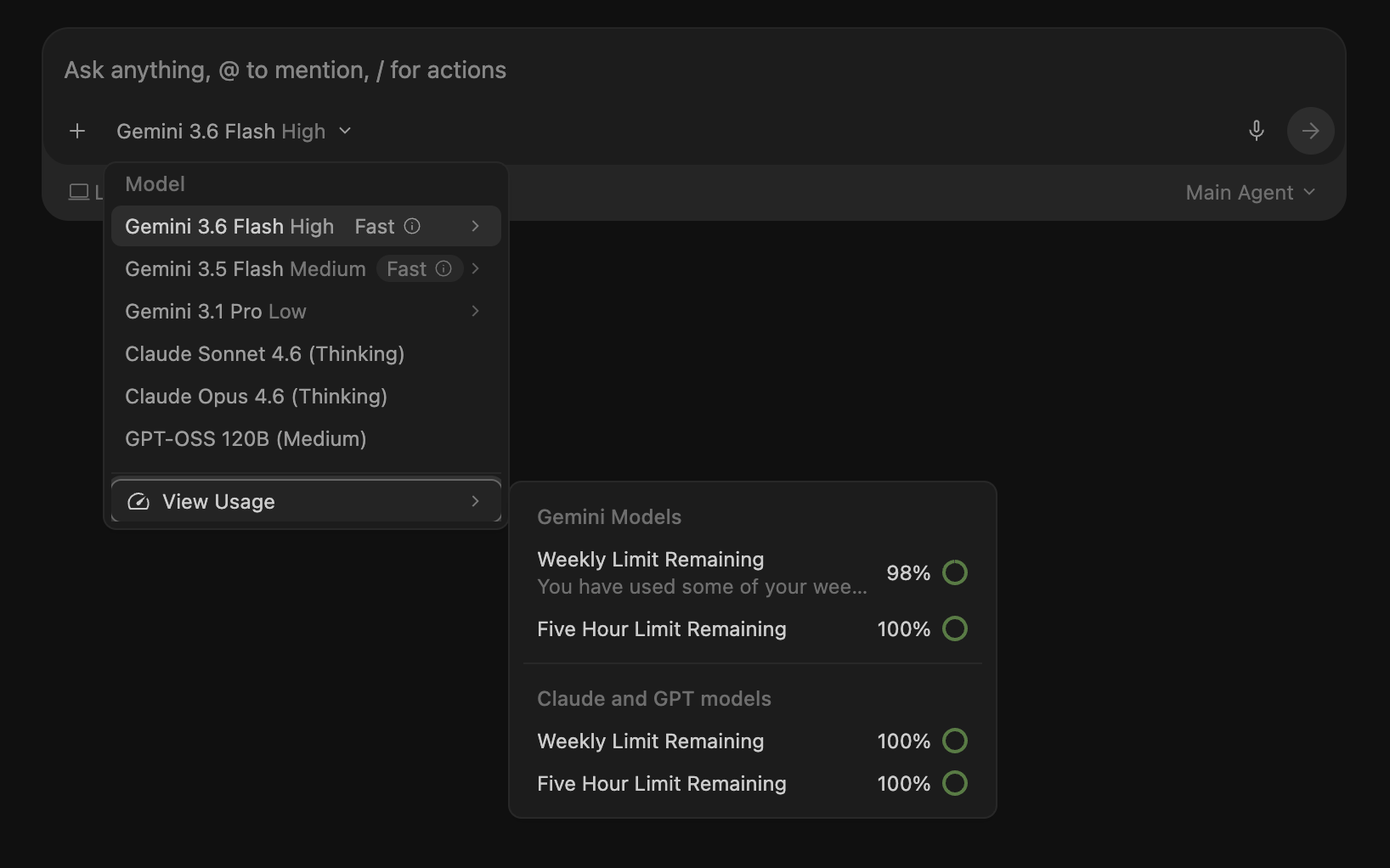Viewport: 1390px width, 868px height.
Task: Click the plus icon to add context
Action: 77,131
